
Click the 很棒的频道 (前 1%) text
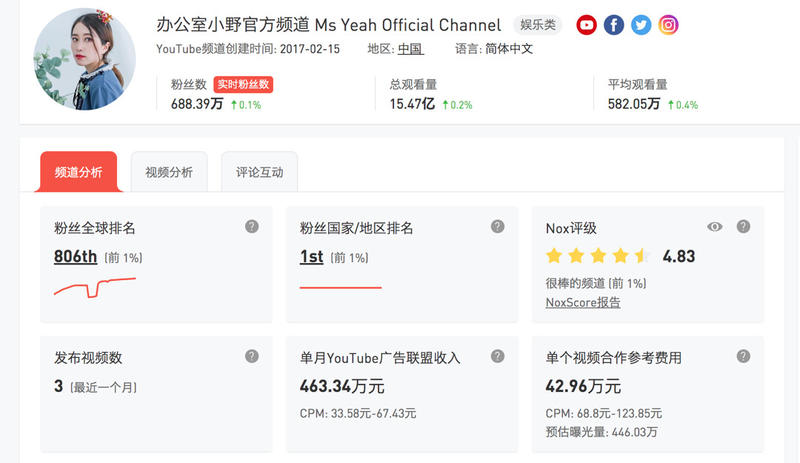click(596, 283)
